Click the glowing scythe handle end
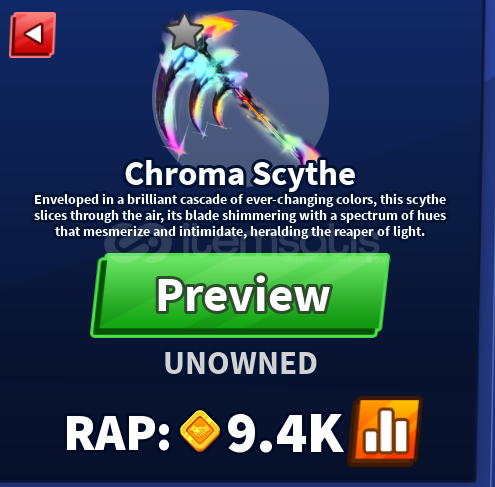 click(298, 147)
